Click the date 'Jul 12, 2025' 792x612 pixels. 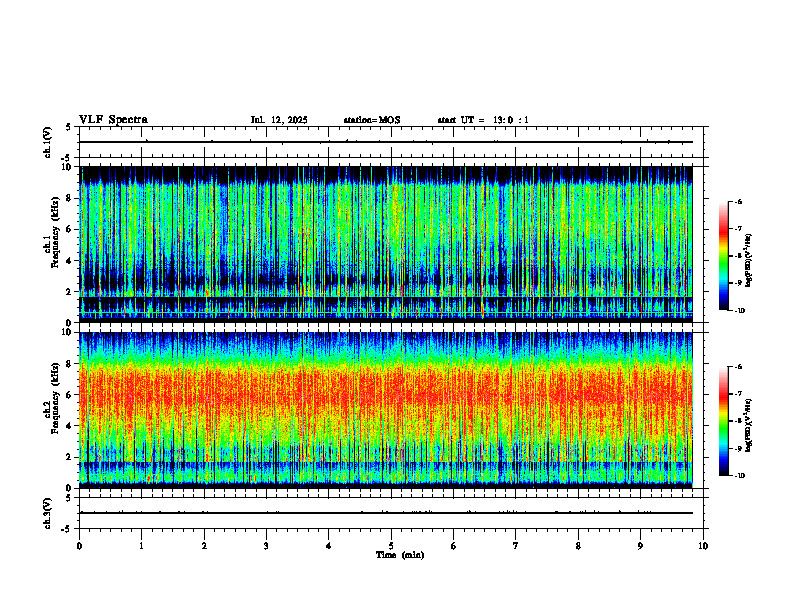279,120
